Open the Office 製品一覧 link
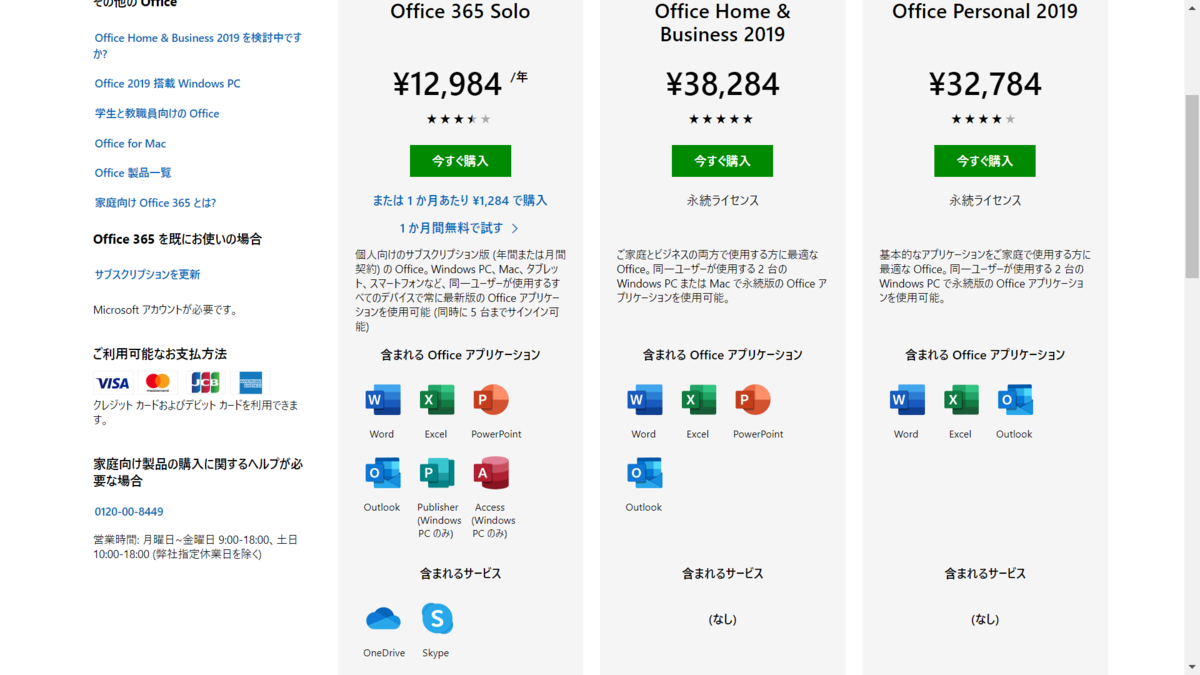 click(x=133, y=173)
